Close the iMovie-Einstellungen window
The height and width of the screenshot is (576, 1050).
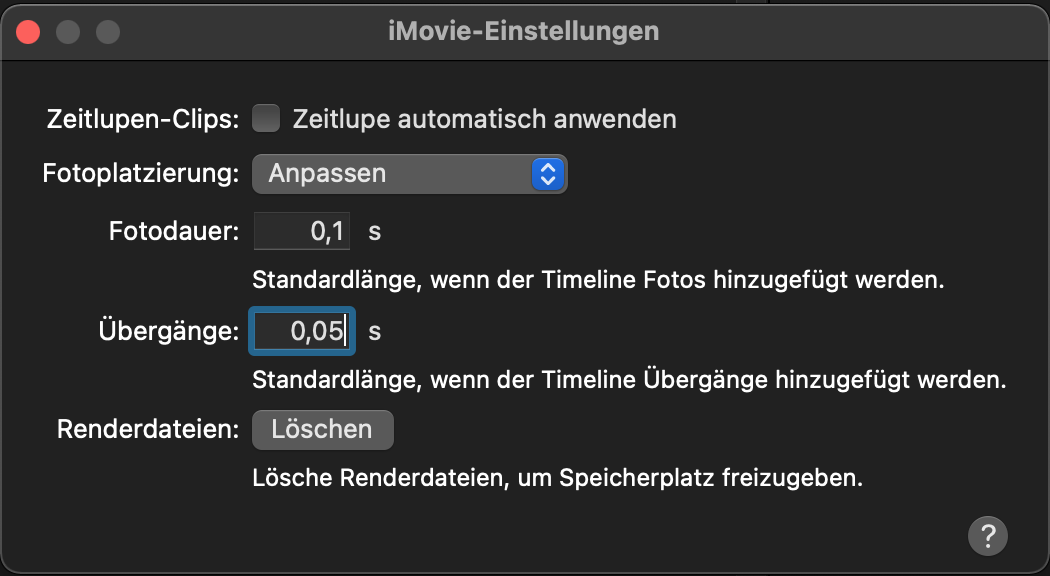pos(28,32)
